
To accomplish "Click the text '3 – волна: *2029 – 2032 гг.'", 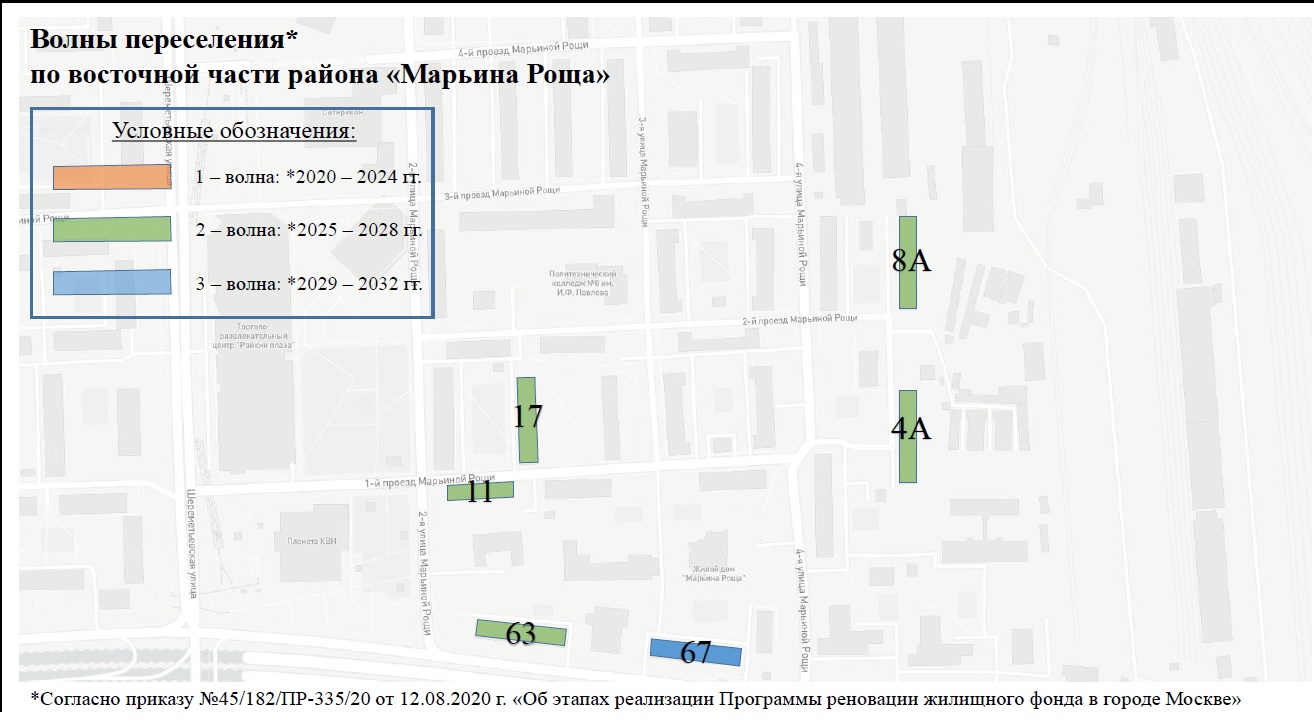I will tap(309, 283).
